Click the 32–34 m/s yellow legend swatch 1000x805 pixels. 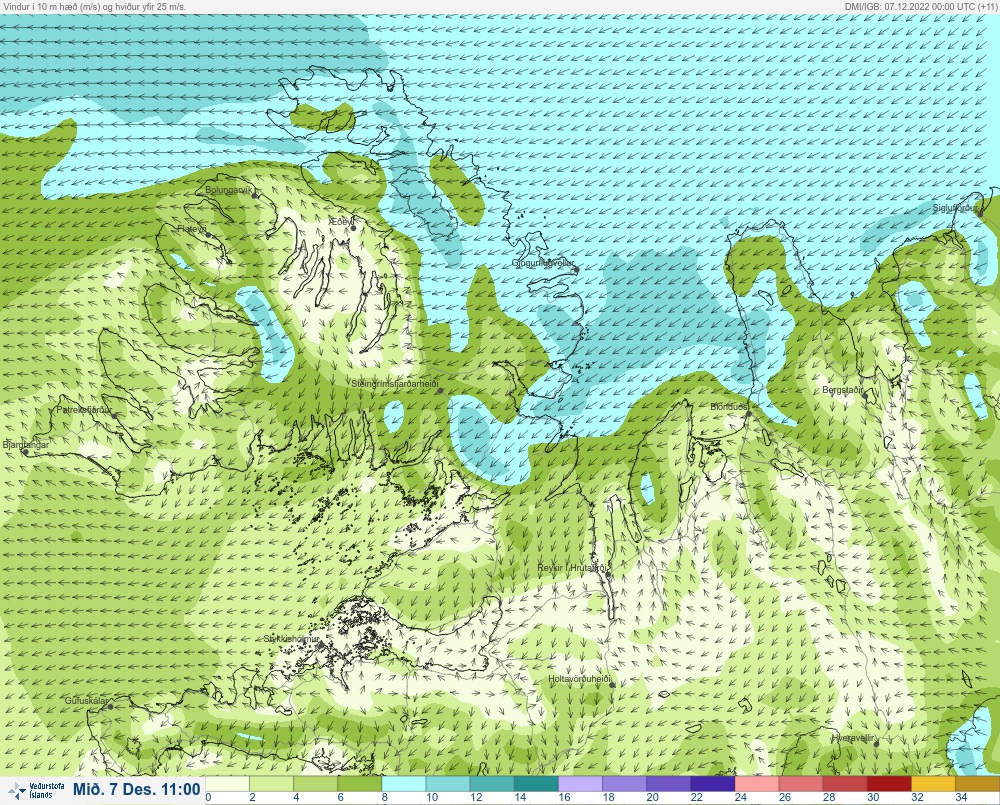click(x=934, y=783)
